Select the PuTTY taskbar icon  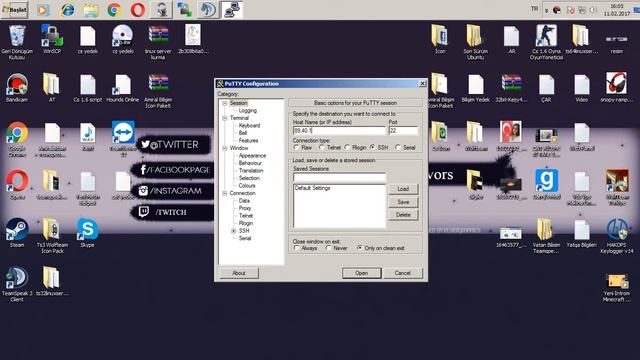pos(232,10)
